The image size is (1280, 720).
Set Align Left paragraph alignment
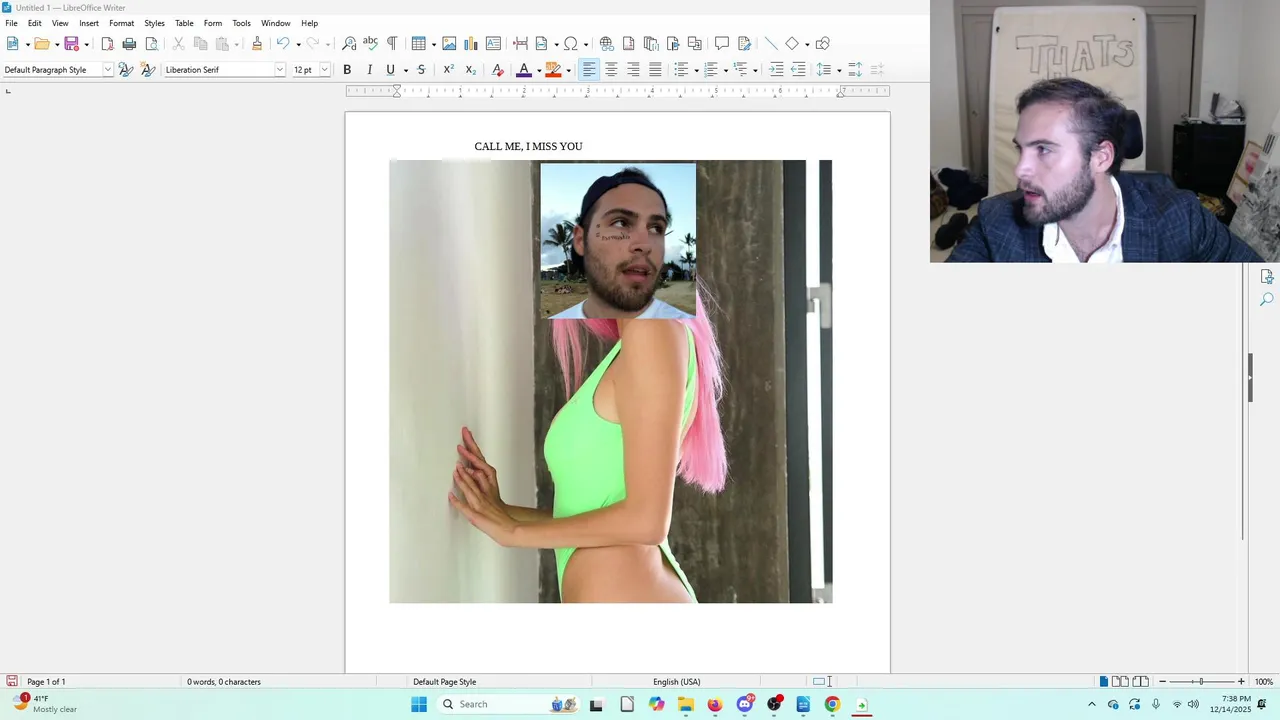pyautogui.click(x=589, y=69)
